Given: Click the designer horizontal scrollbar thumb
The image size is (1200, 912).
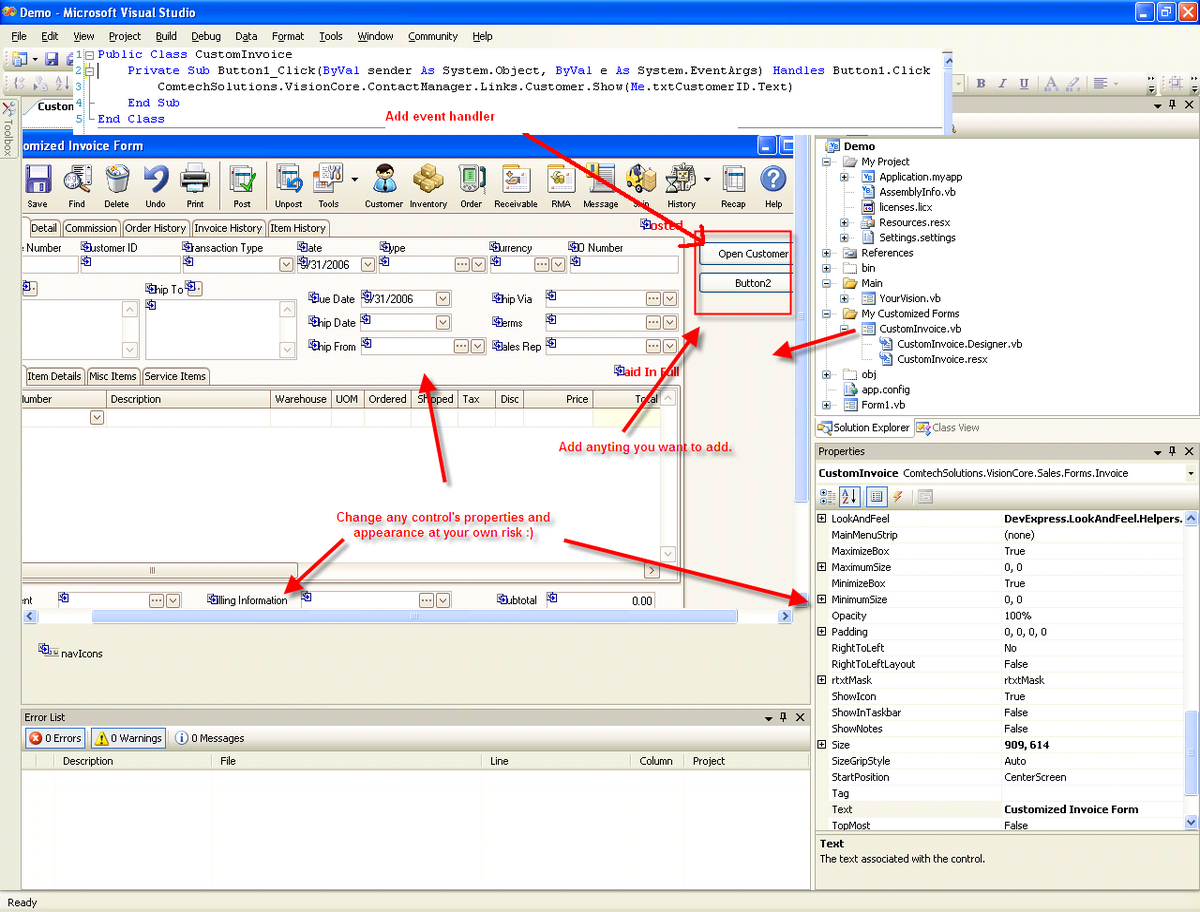Looking at the screenshot, I should 414,617.
